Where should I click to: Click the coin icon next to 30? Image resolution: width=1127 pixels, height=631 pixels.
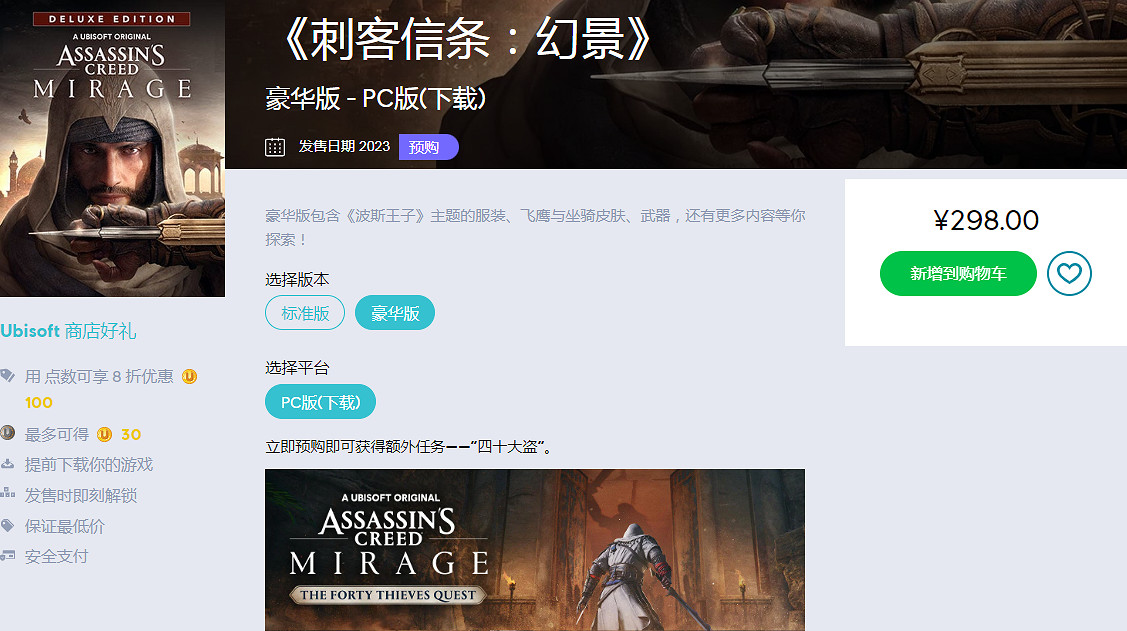coord(104,434)
